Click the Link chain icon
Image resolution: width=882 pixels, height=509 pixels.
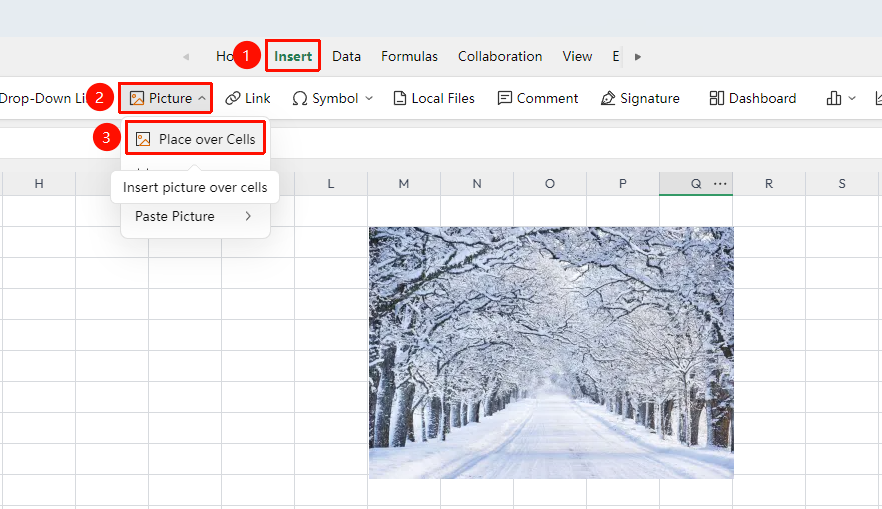(x=233, y=98)
